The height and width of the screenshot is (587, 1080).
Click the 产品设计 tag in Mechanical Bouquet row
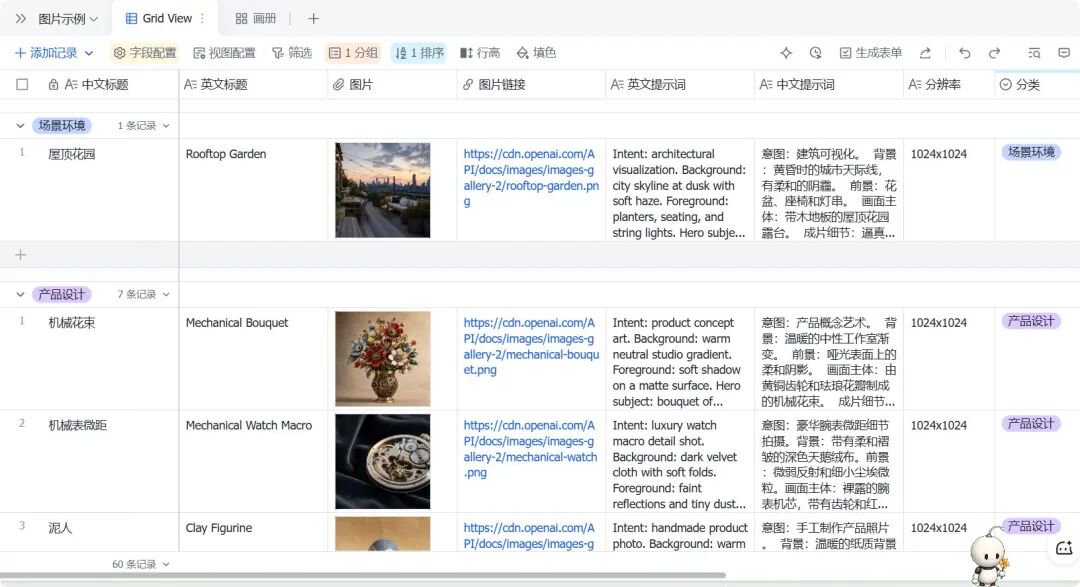click(x=1031, y=321)
